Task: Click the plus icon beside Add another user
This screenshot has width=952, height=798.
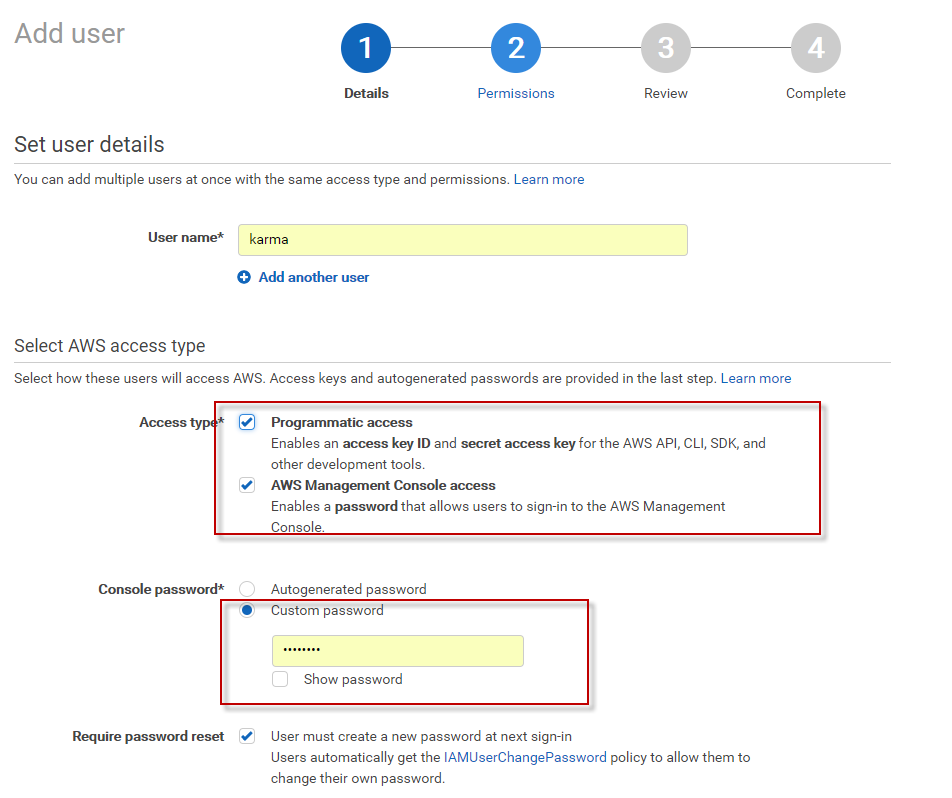Action: (x=244, y=277)
